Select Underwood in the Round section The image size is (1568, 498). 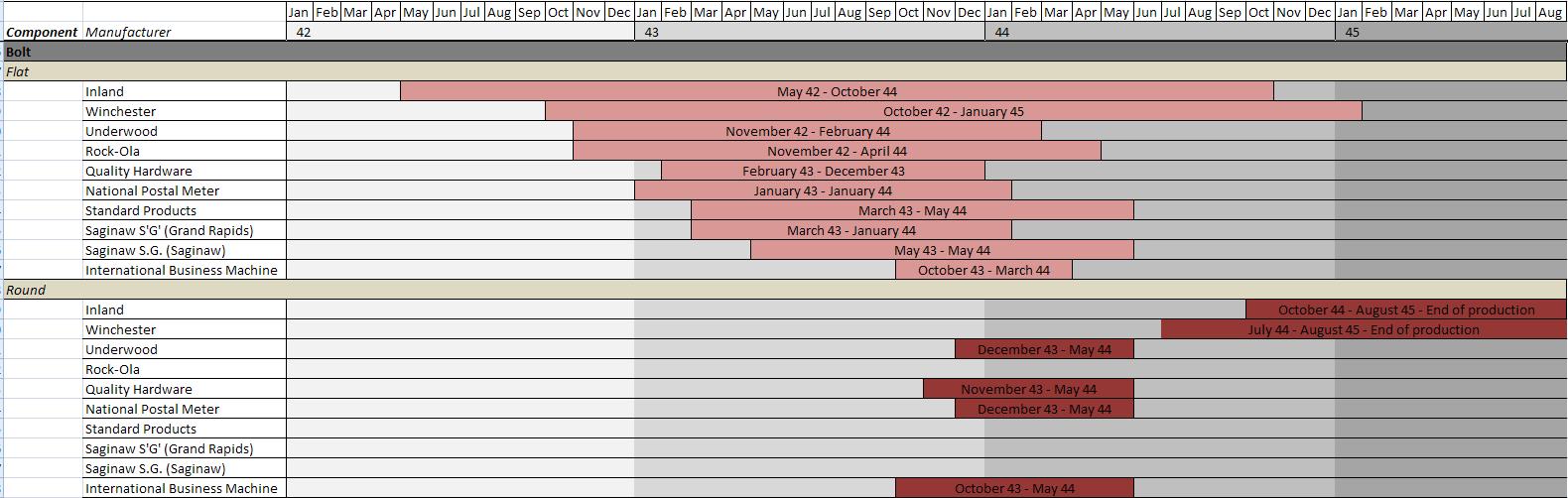click(185, 349)
